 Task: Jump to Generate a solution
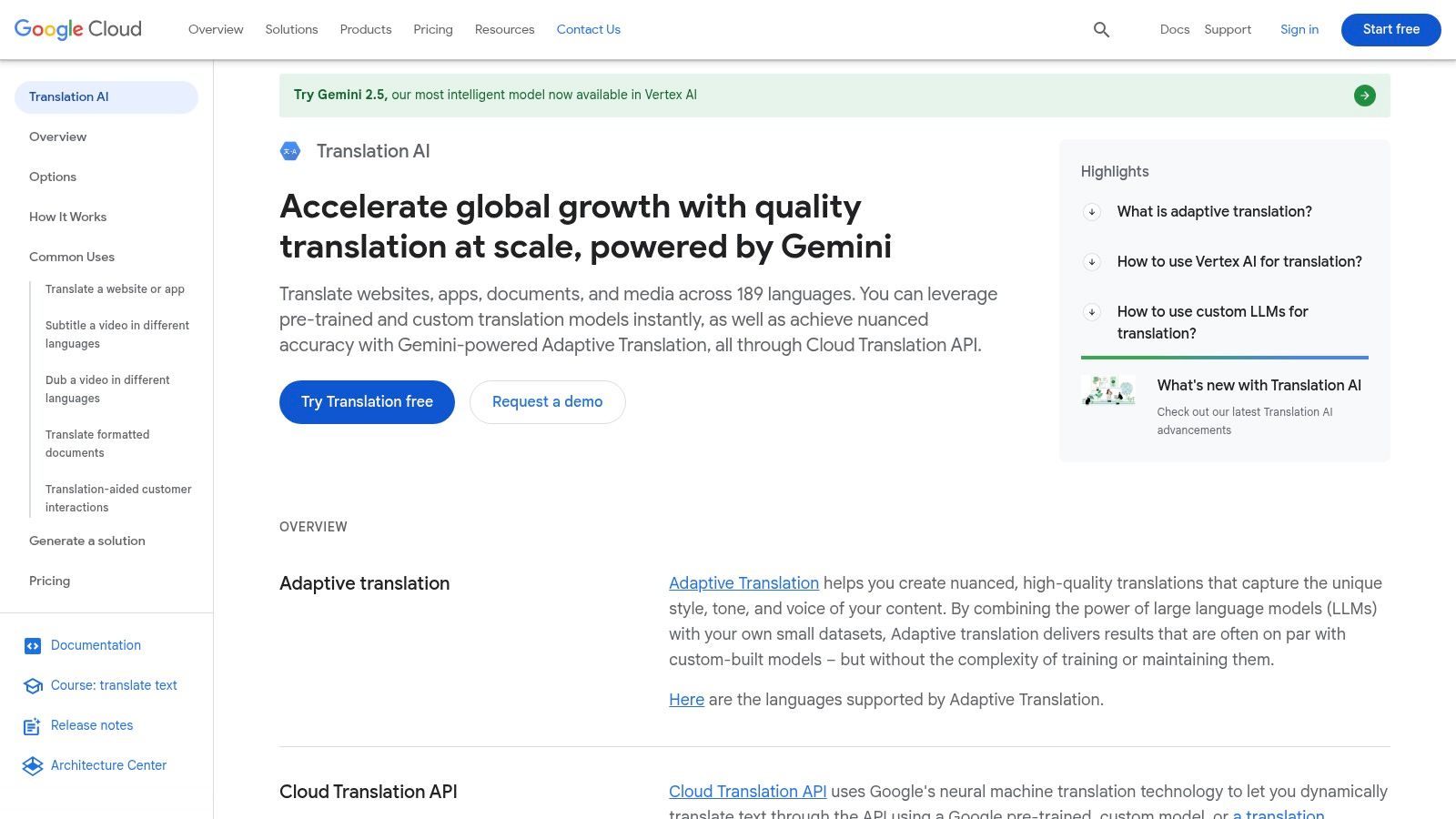click(x=87, y=541)
